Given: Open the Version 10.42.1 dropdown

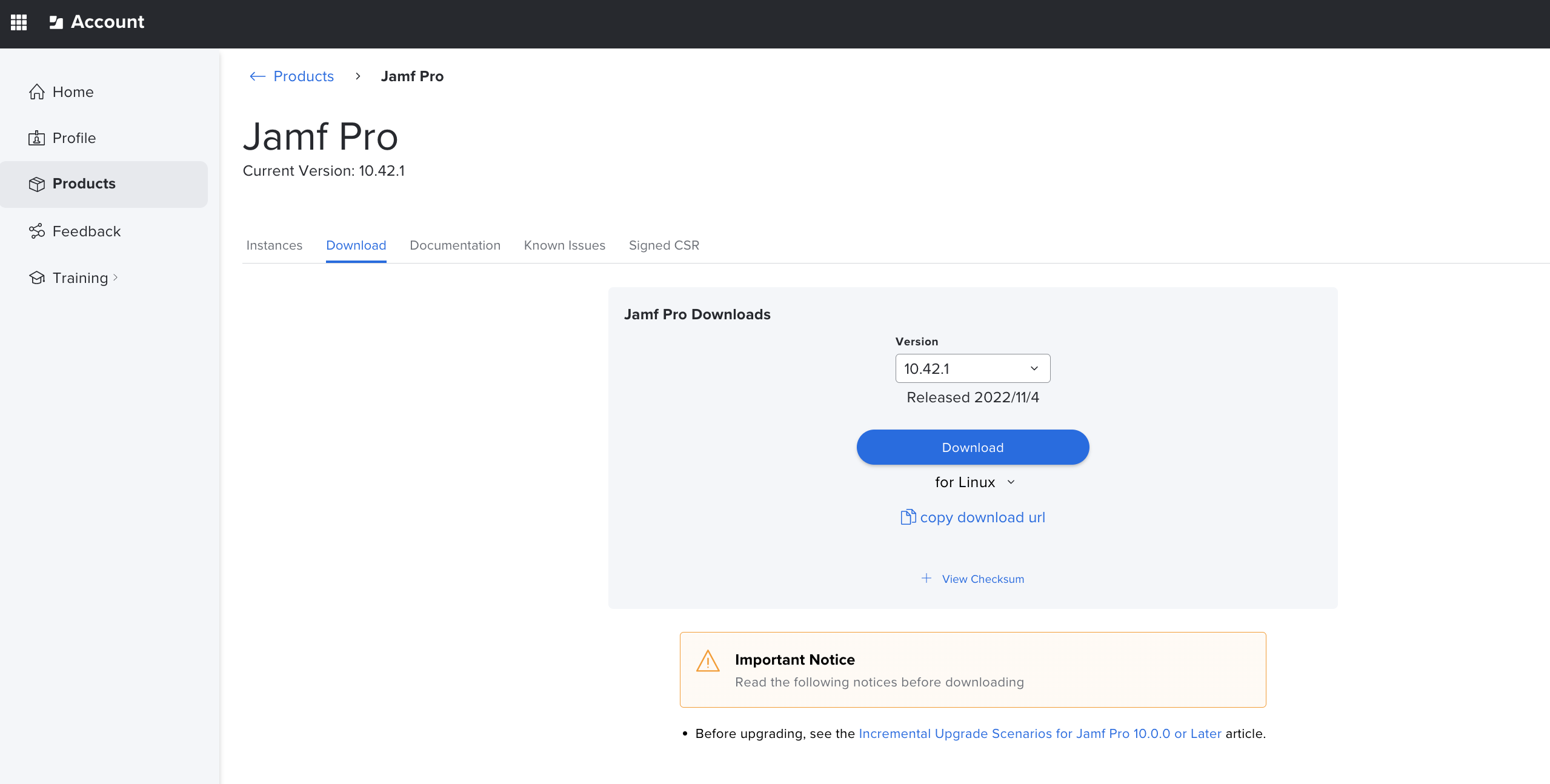Looking at the screenshot, I should [x=973, y=368].
